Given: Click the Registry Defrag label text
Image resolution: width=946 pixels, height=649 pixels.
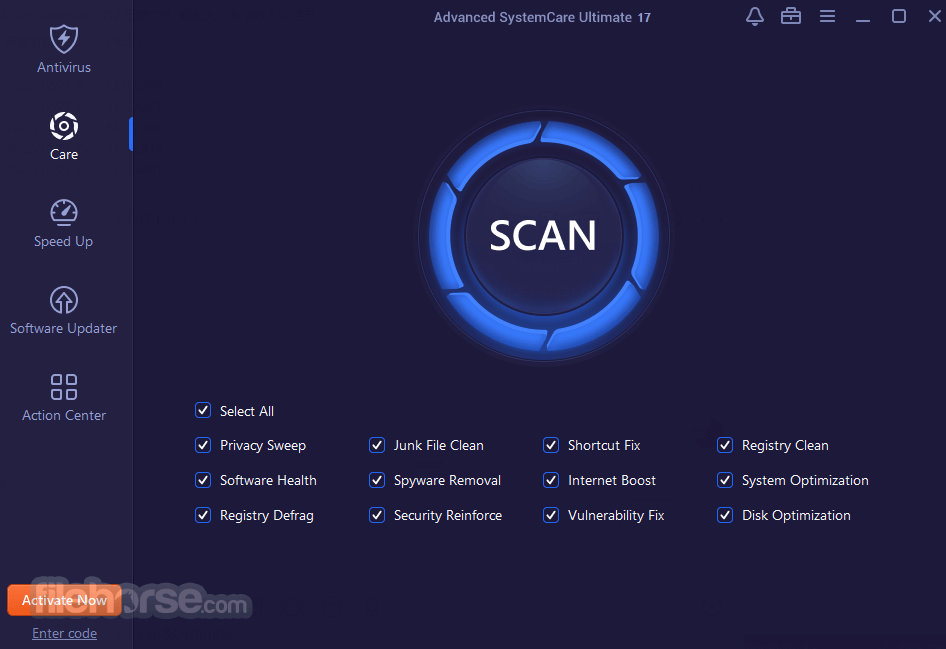Looking at the screenshot, I should (267, 516).
